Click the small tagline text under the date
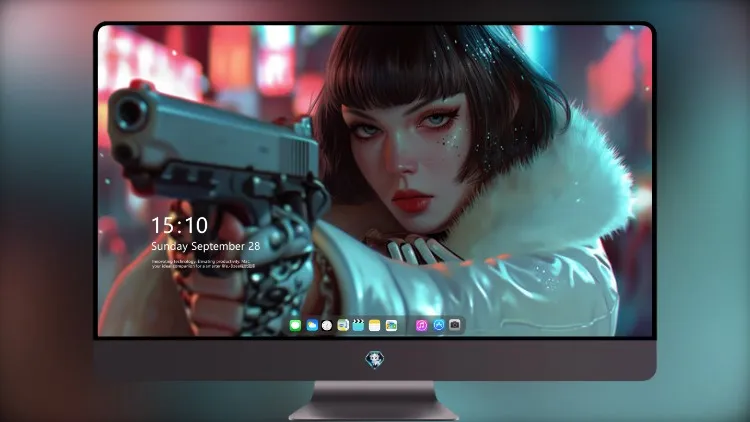 pos(203,264)
